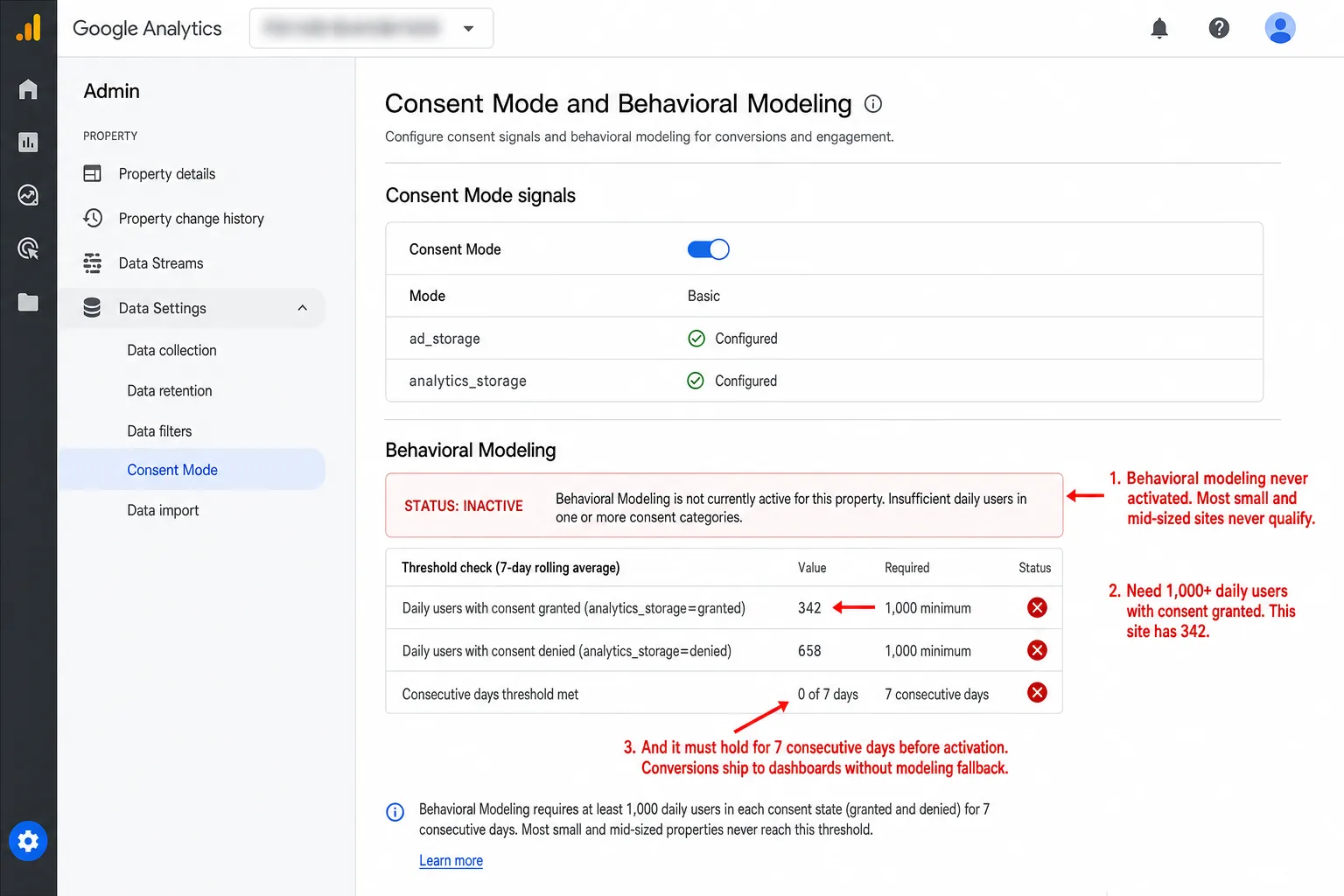The height and width of the screenshot is (896, 1344).
Task: Click blue info icon beside requirements note
Action: point(395,812)
